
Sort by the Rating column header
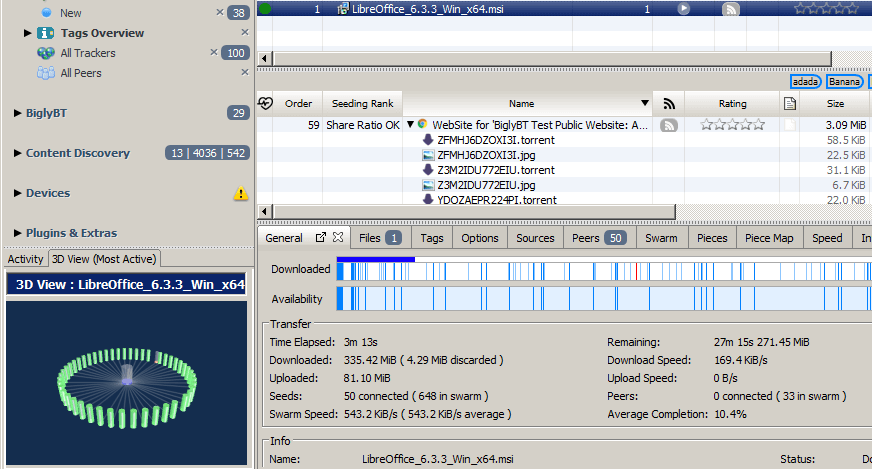coord(732,103)
